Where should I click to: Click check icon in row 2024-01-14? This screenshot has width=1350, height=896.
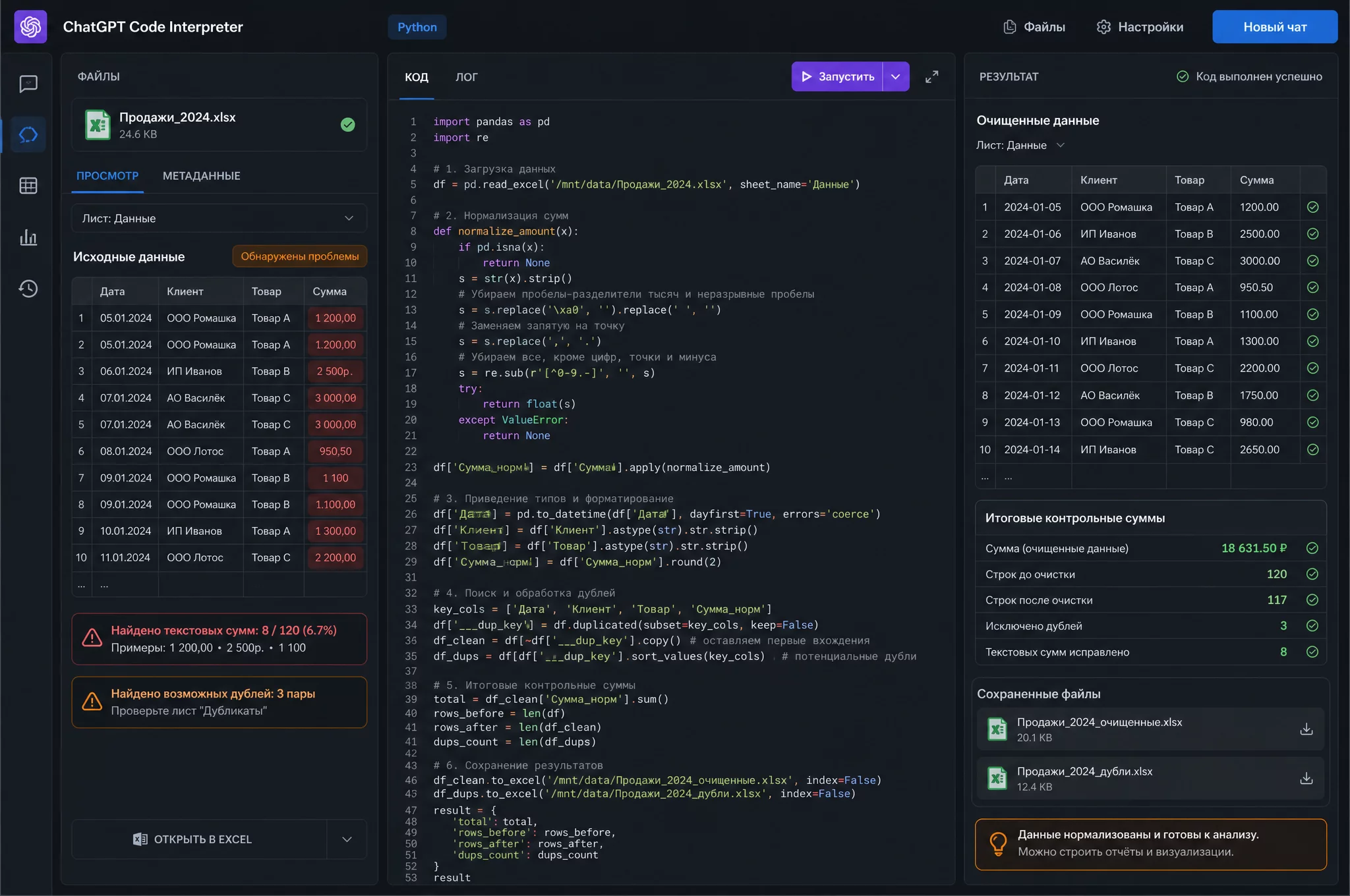[1312, 449]
